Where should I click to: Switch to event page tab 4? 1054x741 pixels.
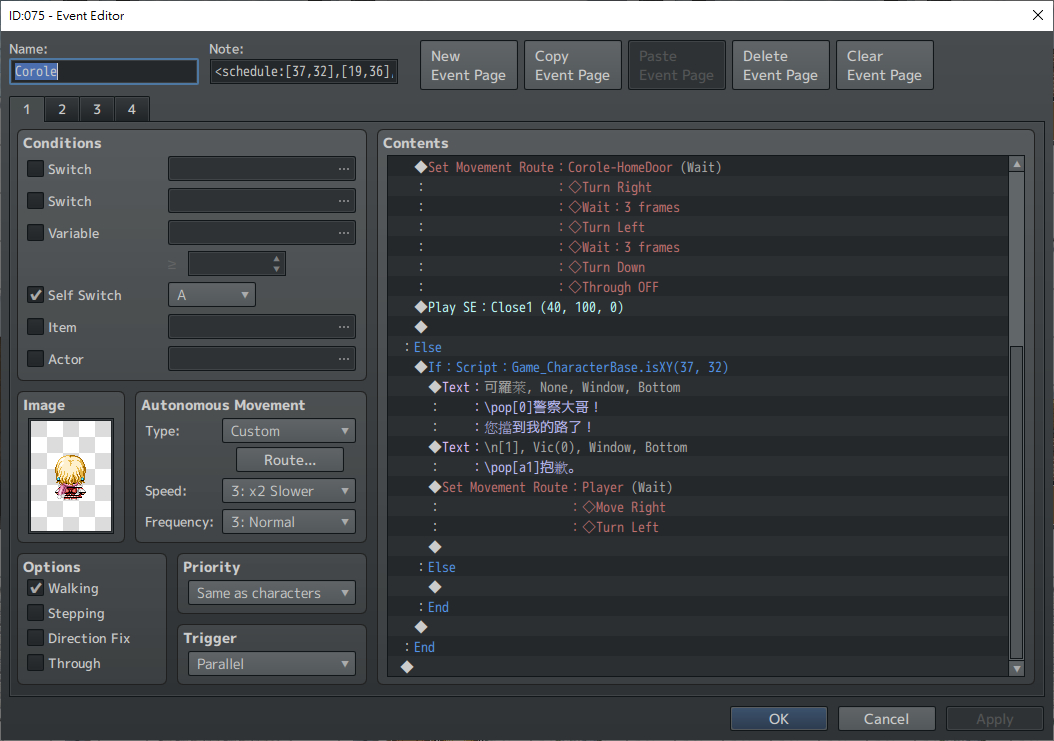tap(132, 109)
